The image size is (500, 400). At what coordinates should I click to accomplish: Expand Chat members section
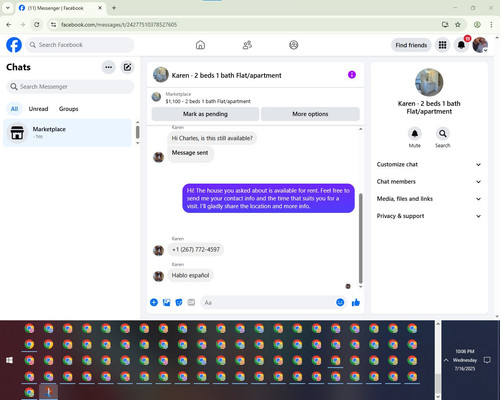(429, 182)
